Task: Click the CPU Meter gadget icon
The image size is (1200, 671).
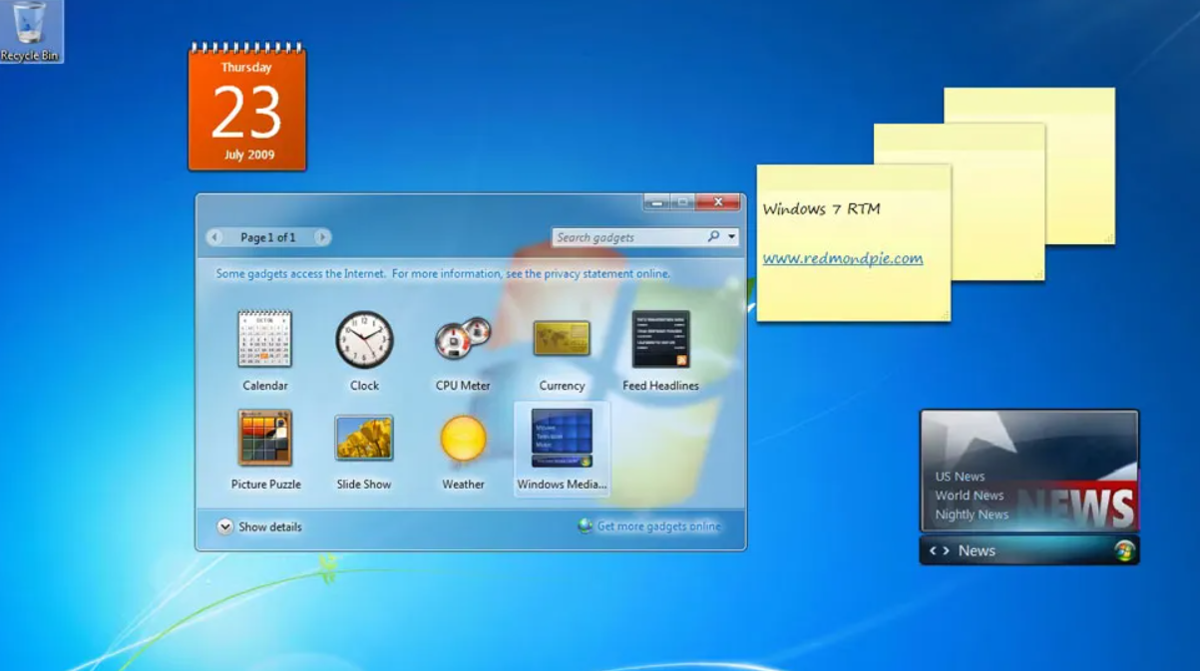Action: (462, 340)
